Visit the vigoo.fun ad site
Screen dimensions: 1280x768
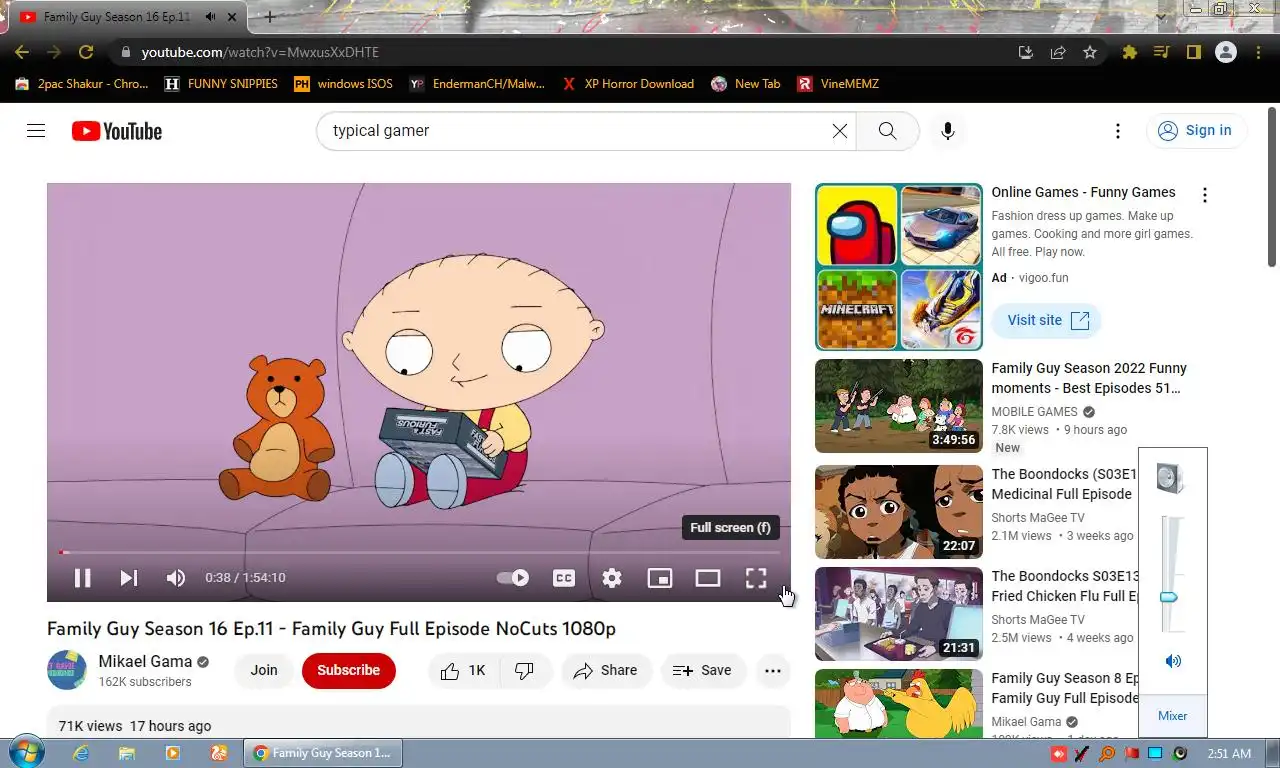pos(1047,321)
